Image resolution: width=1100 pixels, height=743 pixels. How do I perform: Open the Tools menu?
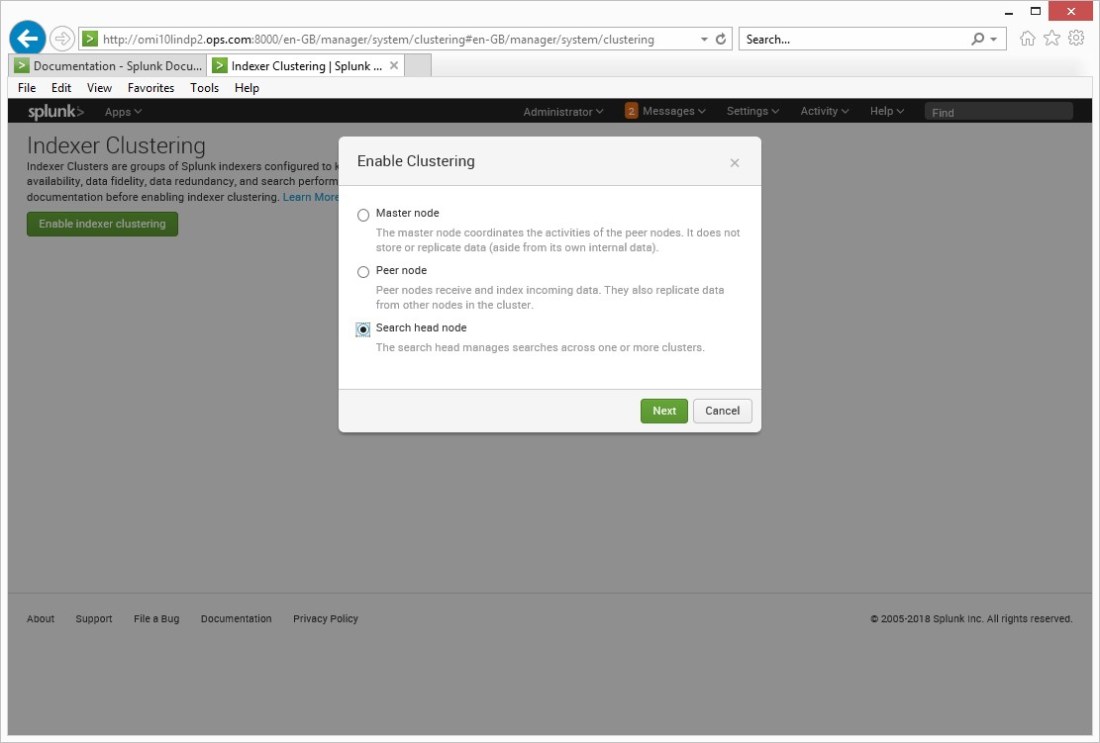tap(204, 87)
